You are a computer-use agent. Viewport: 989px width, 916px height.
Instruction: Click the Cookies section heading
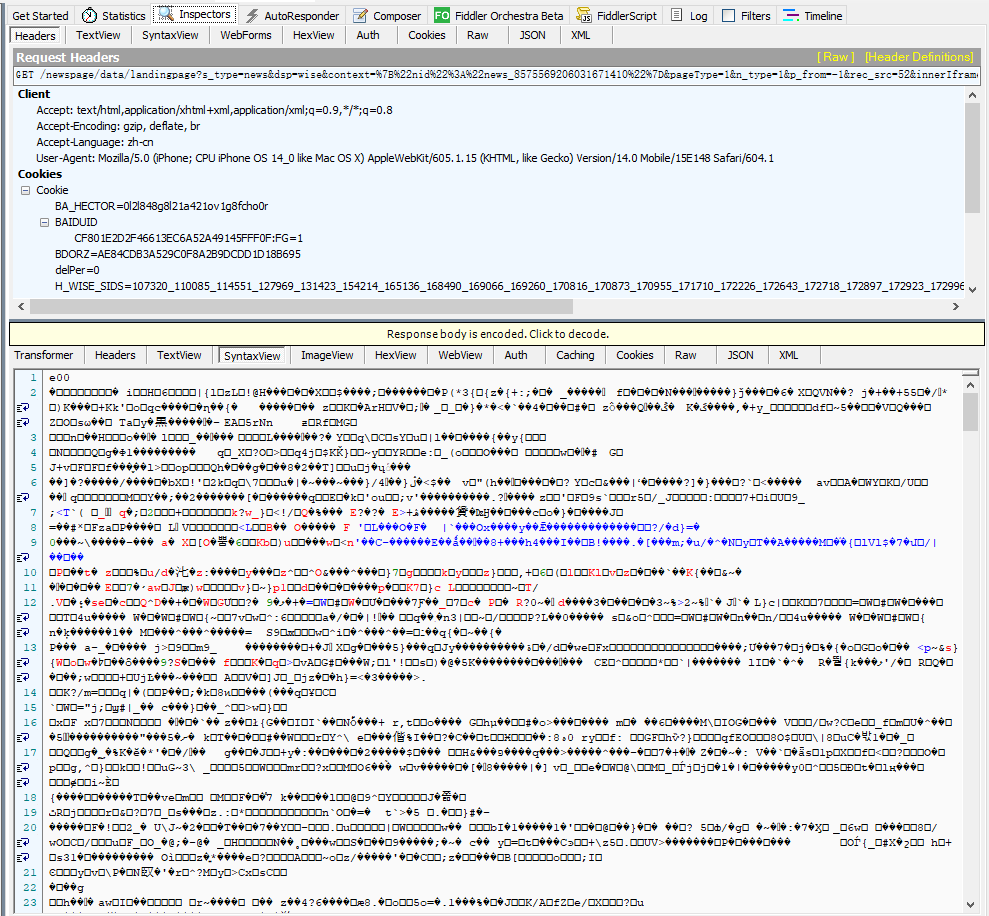pos(40,173)
